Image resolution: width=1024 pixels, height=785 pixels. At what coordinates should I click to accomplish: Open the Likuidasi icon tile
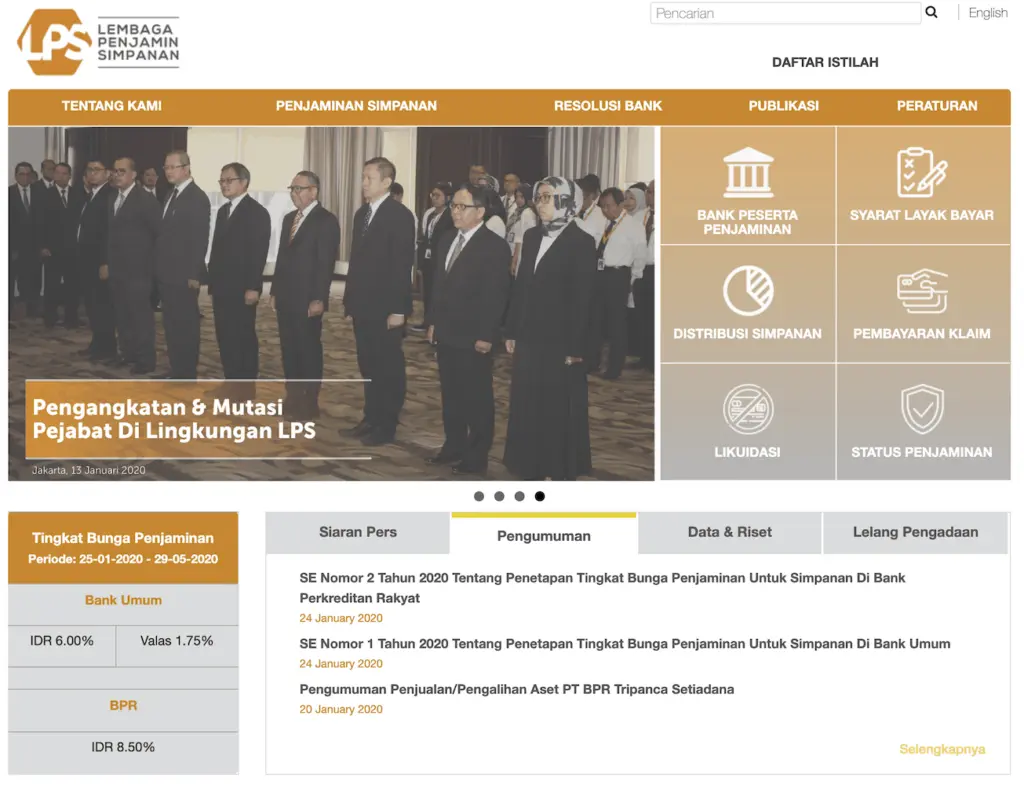(x=748, y=409)
